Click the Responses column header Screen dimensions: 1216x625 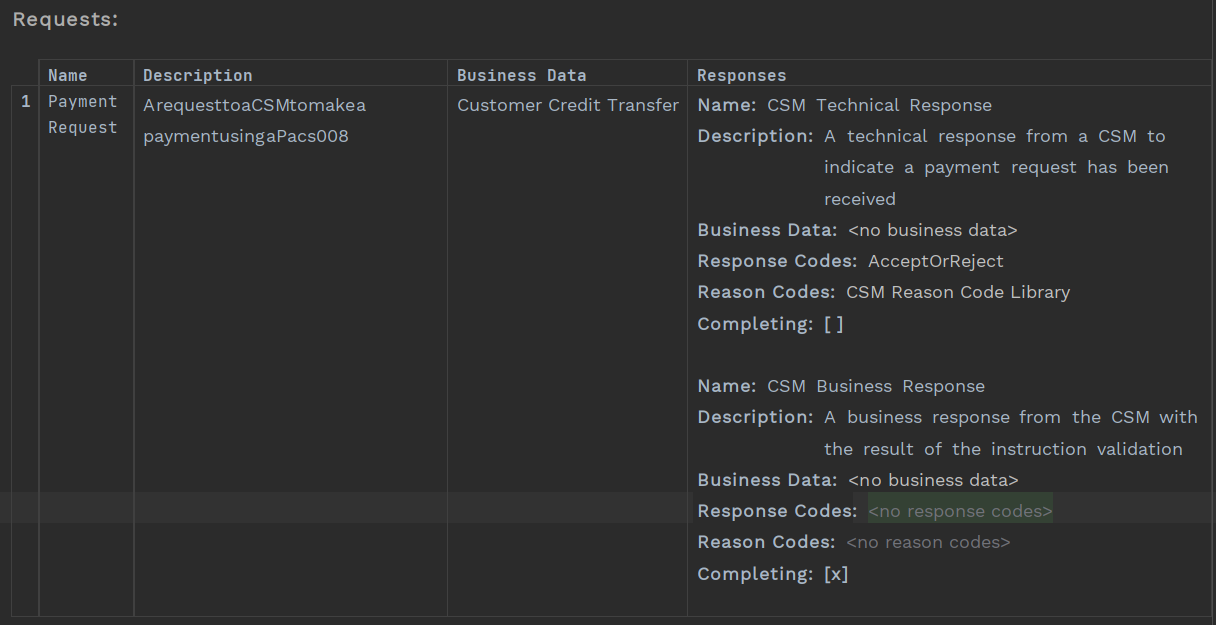click(741, 75)
